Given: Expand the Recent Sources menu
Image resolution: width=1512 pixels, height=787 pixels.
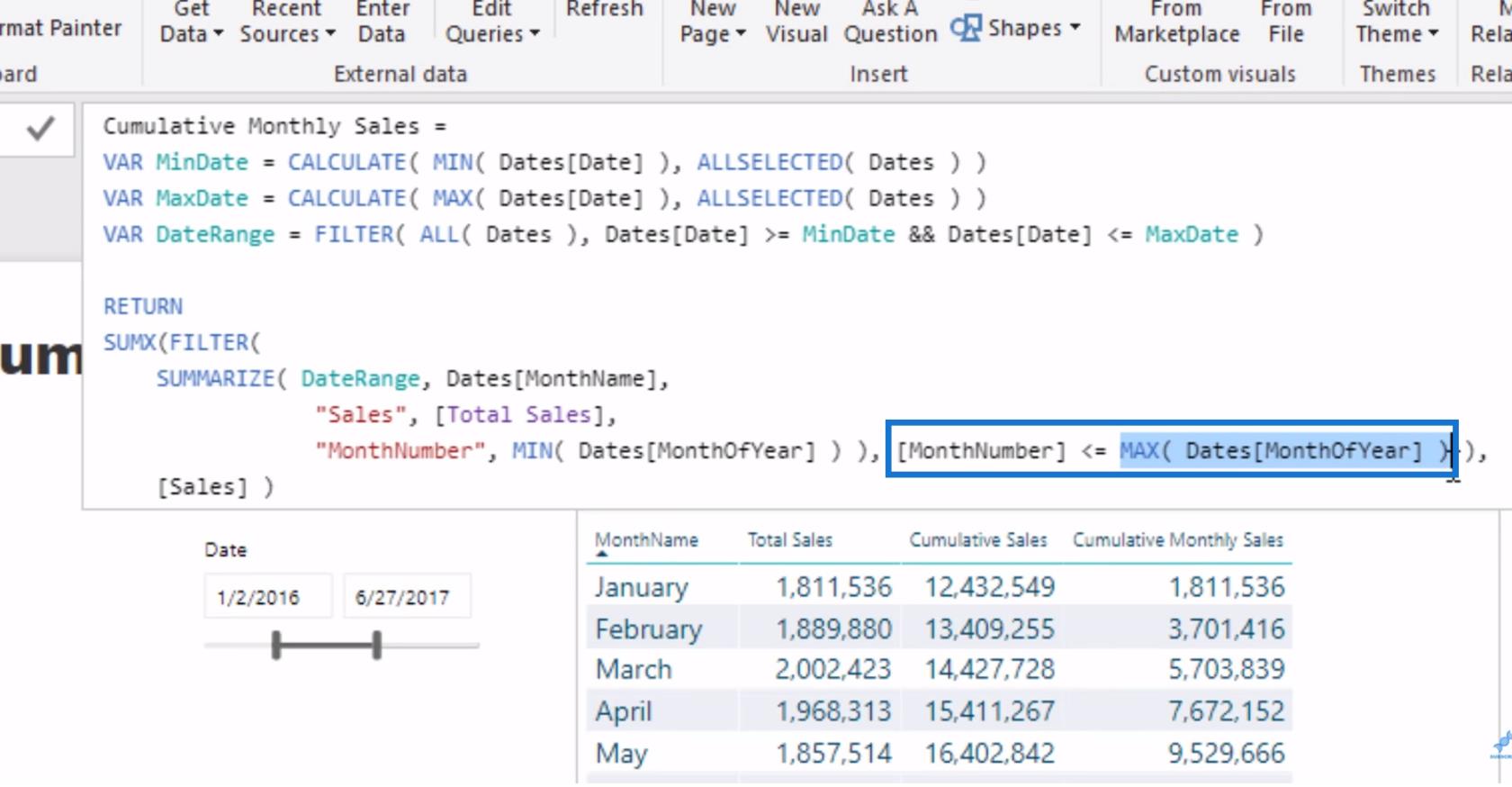Looking at the screenshot, I should 287,23.
